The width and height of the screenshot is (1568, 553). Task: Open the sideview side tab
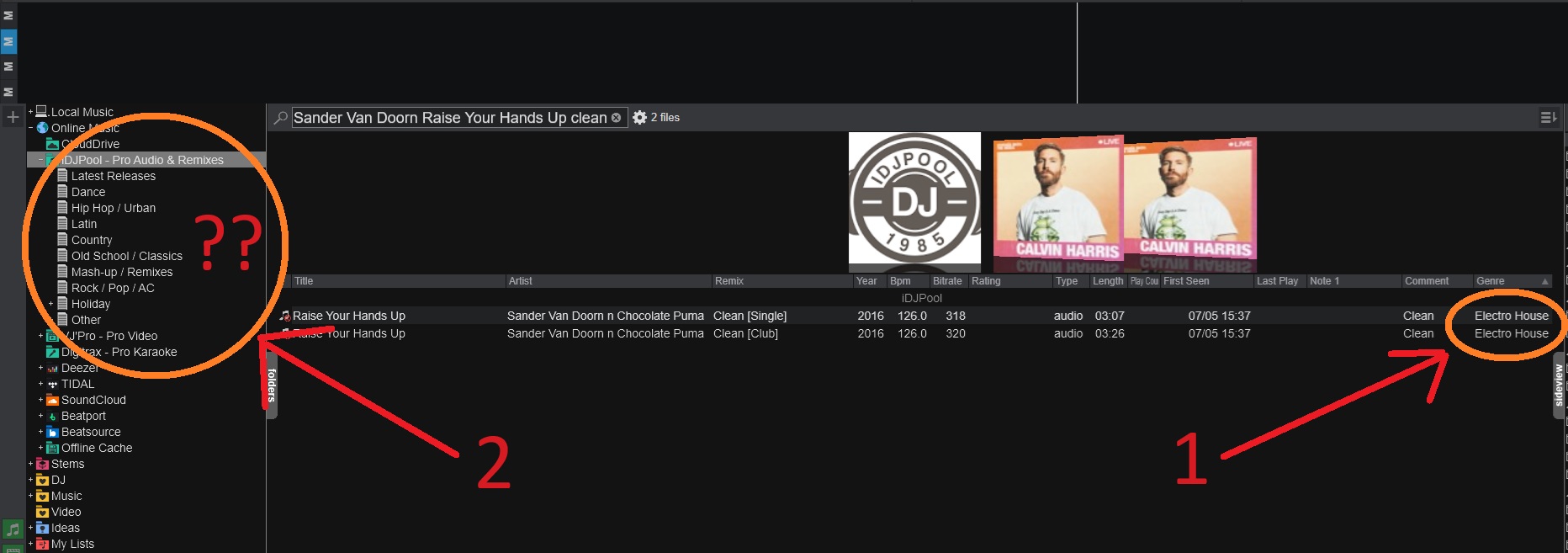pos(1559,386)
